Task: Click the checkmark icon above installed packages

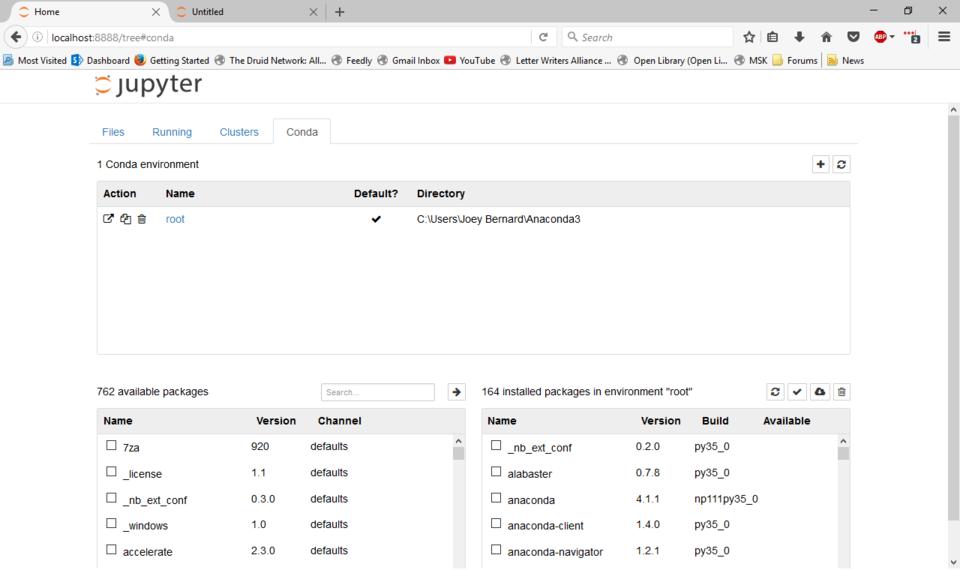Action: (797, 392)
